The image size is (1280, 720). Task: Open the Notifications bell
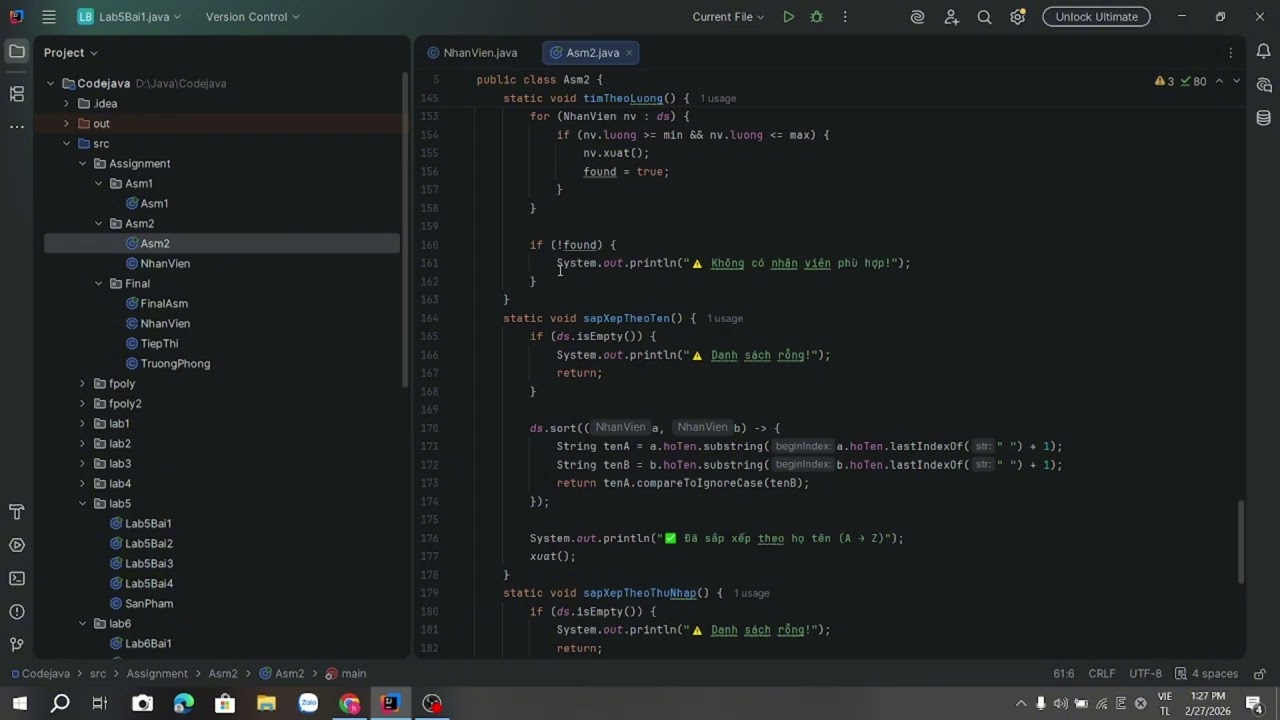(x=1263, y=51)
